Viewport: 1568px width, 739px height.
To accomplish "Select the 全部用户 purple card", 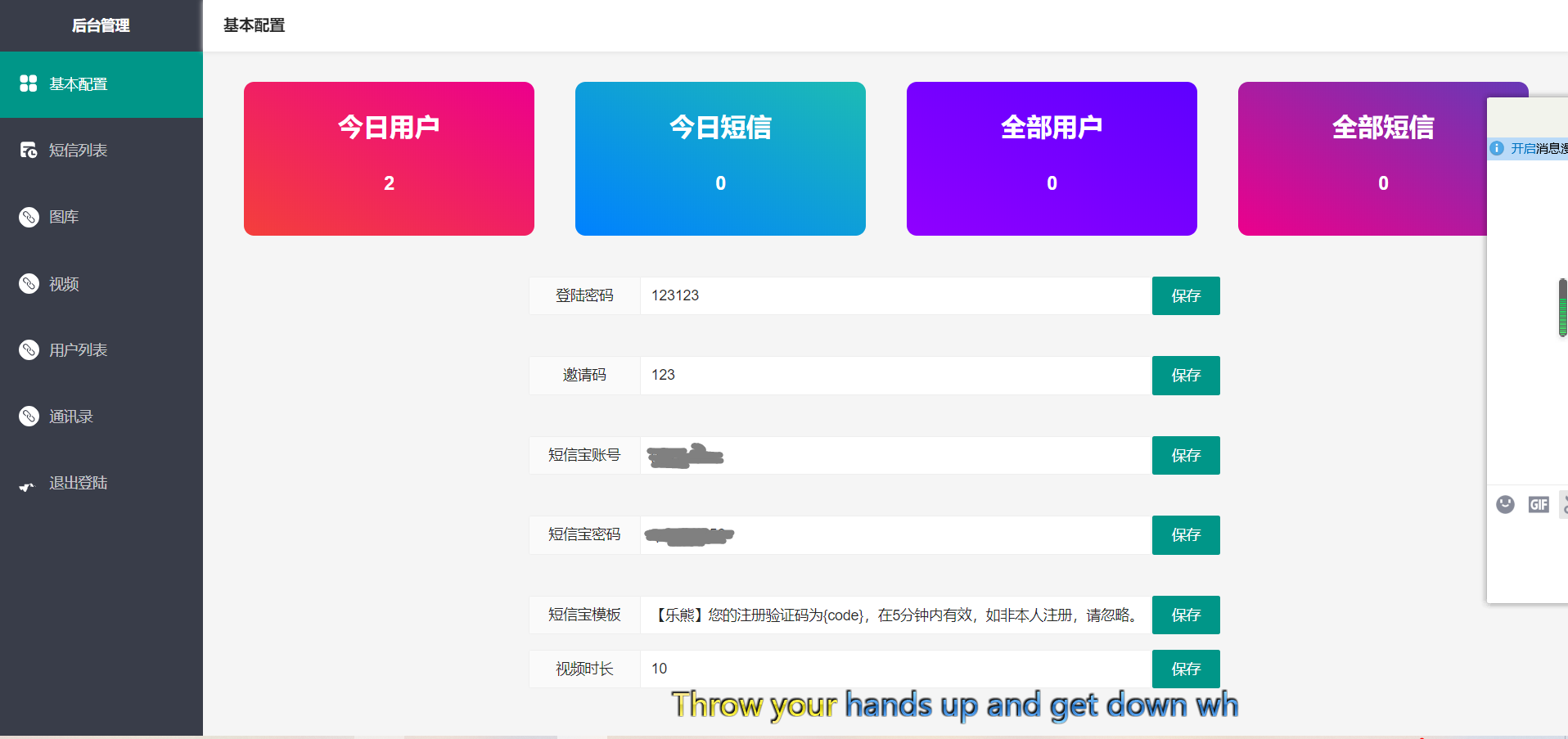I will point(1052,159).
